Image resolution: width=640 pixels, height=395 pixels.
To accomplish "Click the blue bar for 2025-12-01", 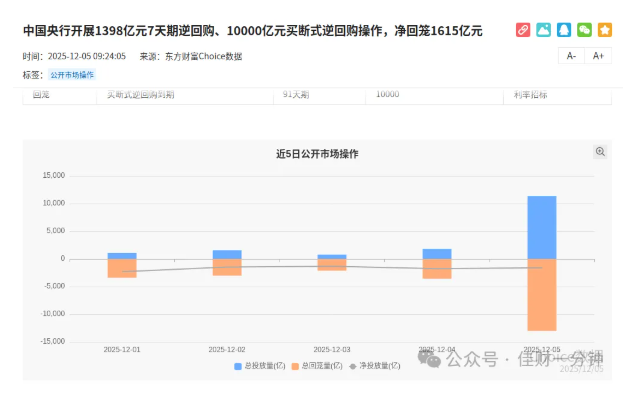I will 122,256.
